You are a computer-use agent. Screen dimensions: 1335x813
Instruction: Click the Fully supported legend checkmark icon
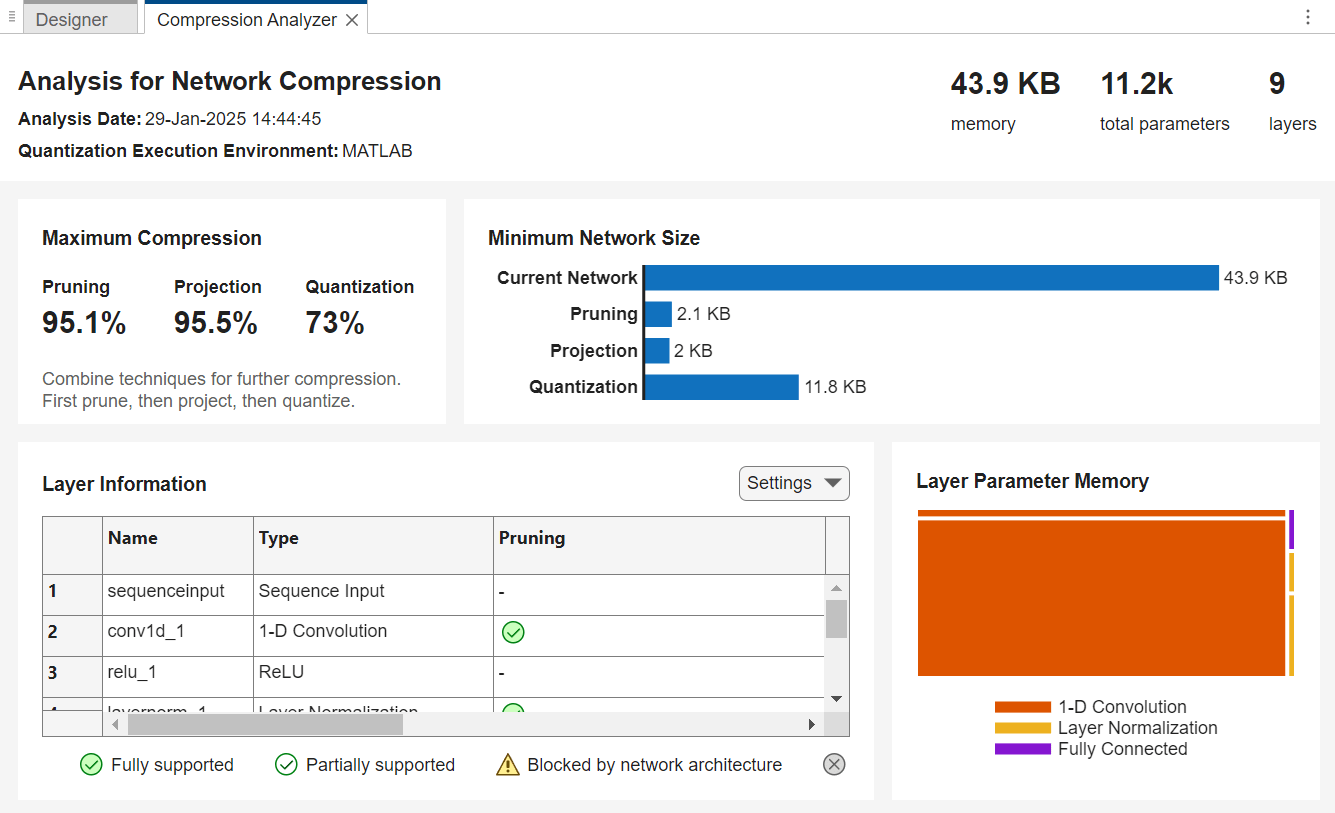91,765
